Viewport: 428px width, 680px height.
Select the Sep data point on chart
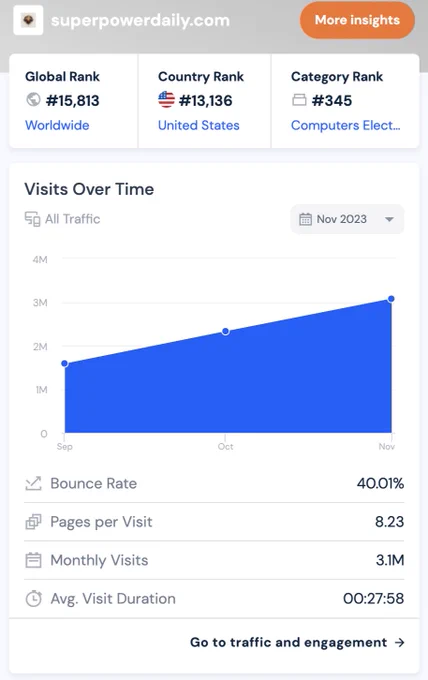[x=65, y=363]
